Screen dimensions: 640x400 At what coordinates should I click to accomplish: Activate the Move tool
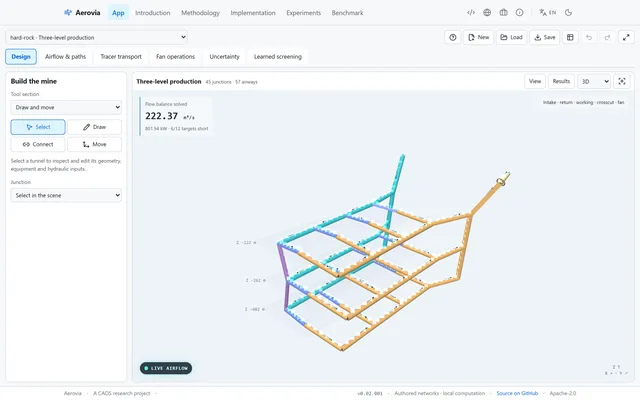coord(94,144)
